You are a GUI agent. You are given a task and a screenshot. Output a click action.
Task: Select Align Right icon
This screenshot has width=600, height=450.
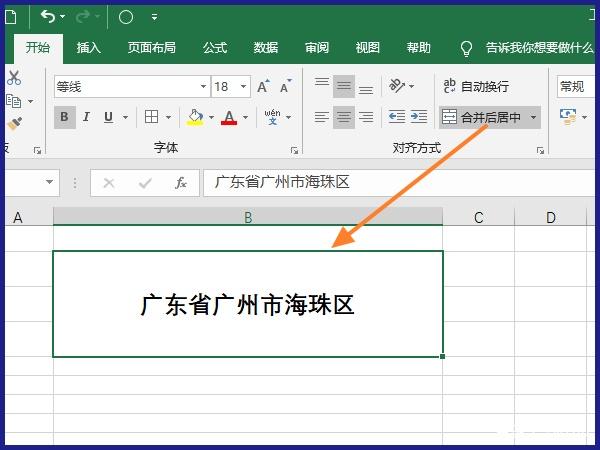click(x=366, y=117)
